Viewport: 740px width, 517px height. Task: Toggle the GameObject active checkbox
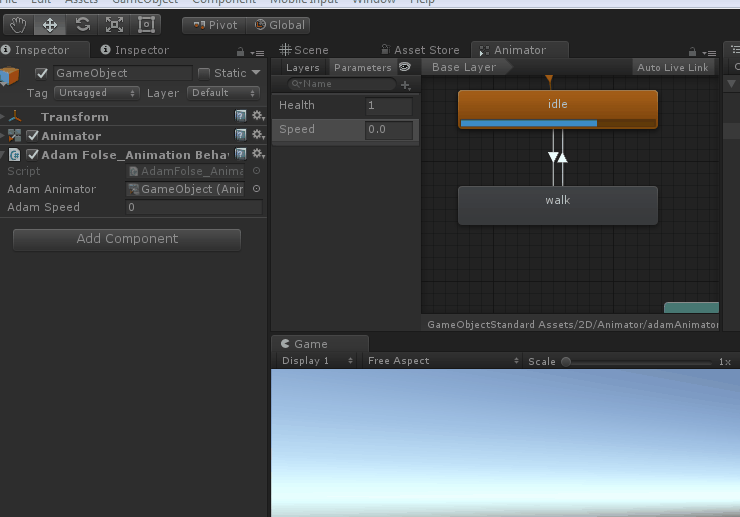(x=42, y=73)
